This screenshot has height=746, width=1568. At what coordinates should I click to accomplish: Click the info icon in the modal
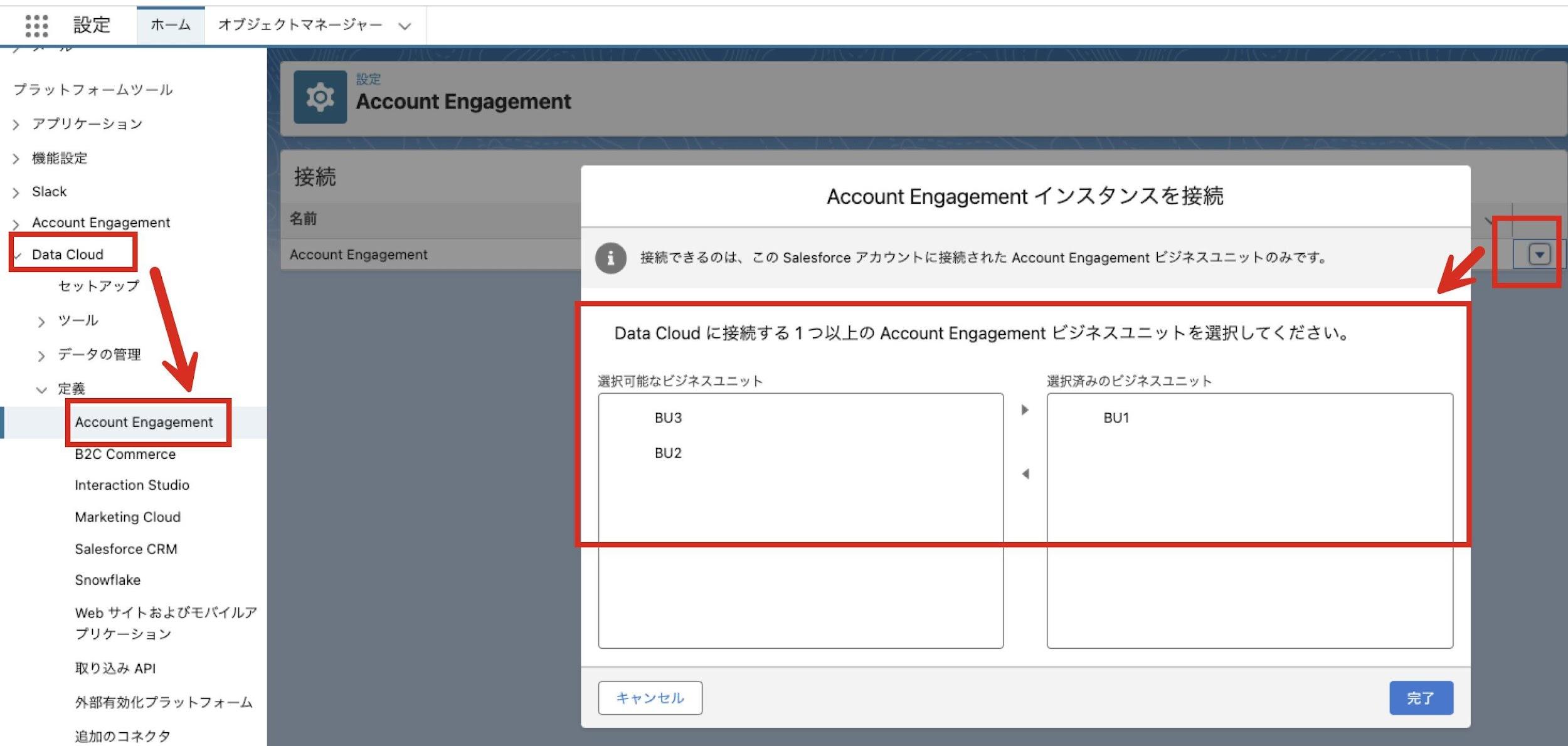[610, 258]
